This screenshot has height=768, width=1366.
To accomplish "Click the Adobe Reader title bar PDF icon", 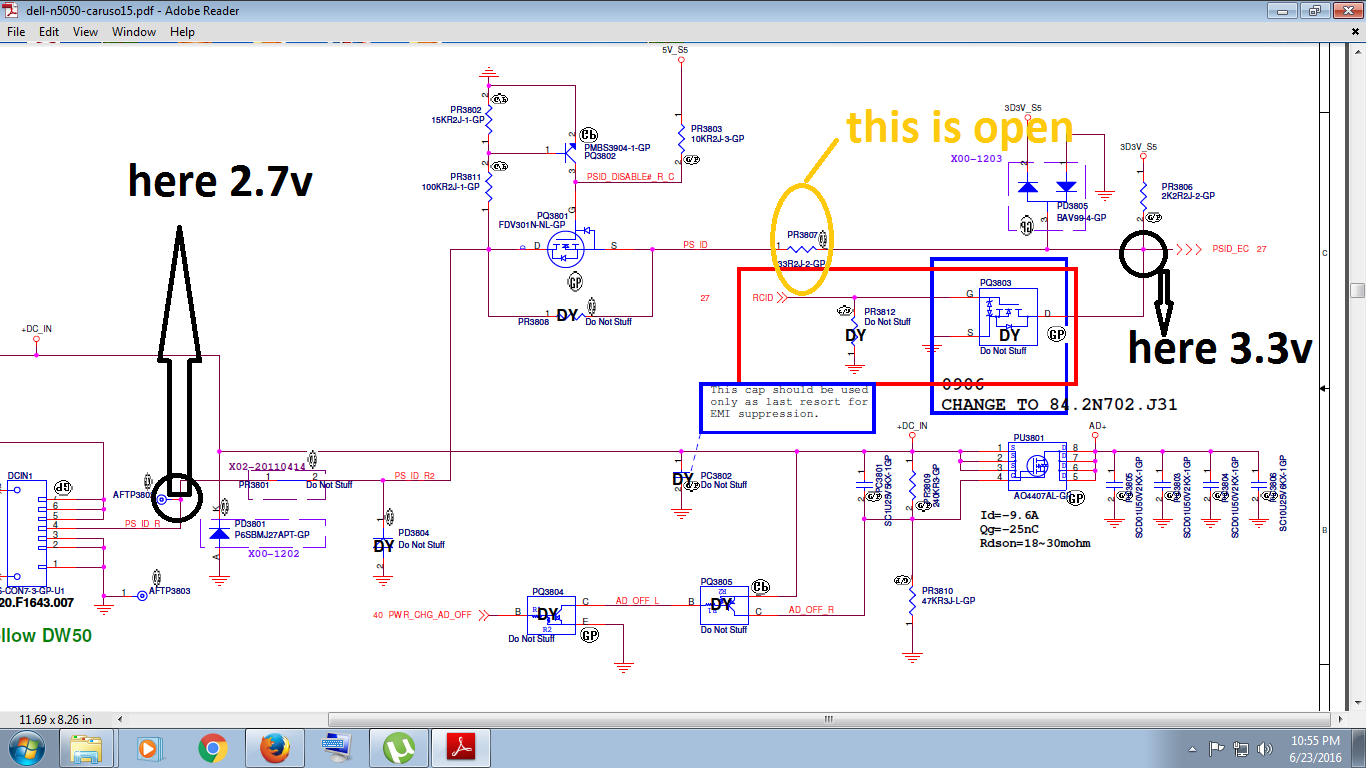I will [x=11, y=10].
